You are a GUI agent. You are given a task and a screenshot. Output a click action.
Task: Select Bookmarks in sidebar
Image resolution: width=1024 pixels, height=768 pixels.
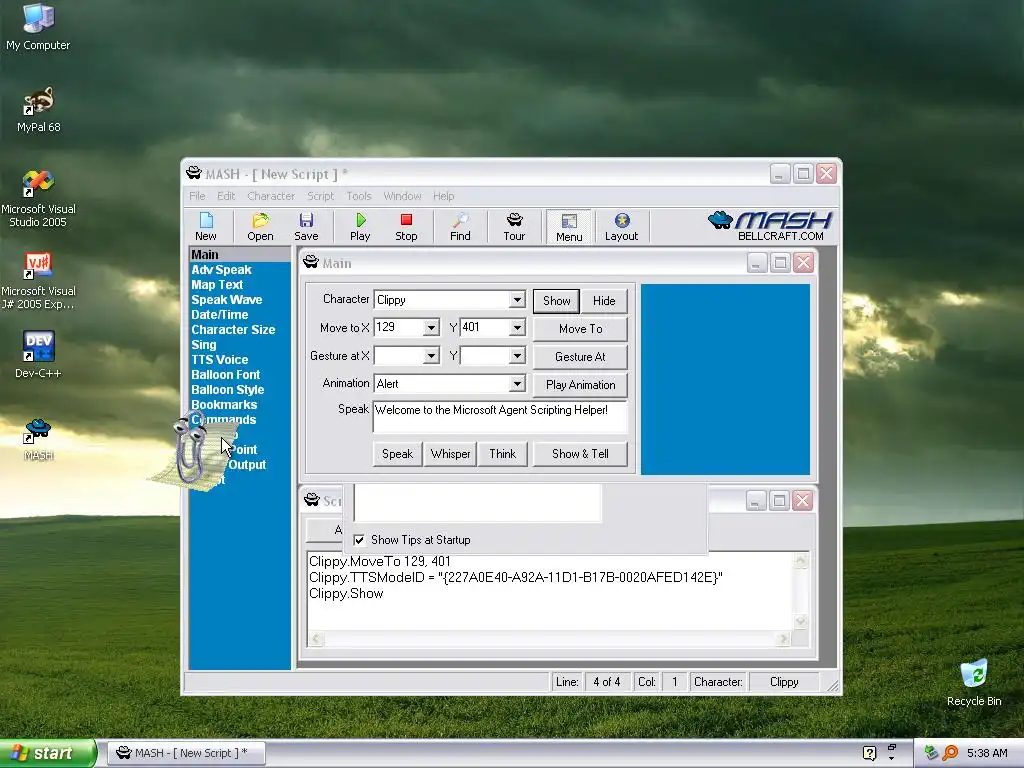click(224, 405)
